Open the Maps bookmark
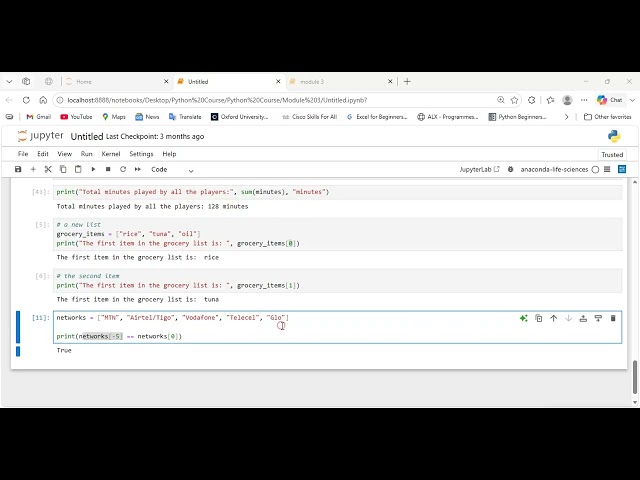640x480 pixels. pyautogui.click(x=114, y=117)
